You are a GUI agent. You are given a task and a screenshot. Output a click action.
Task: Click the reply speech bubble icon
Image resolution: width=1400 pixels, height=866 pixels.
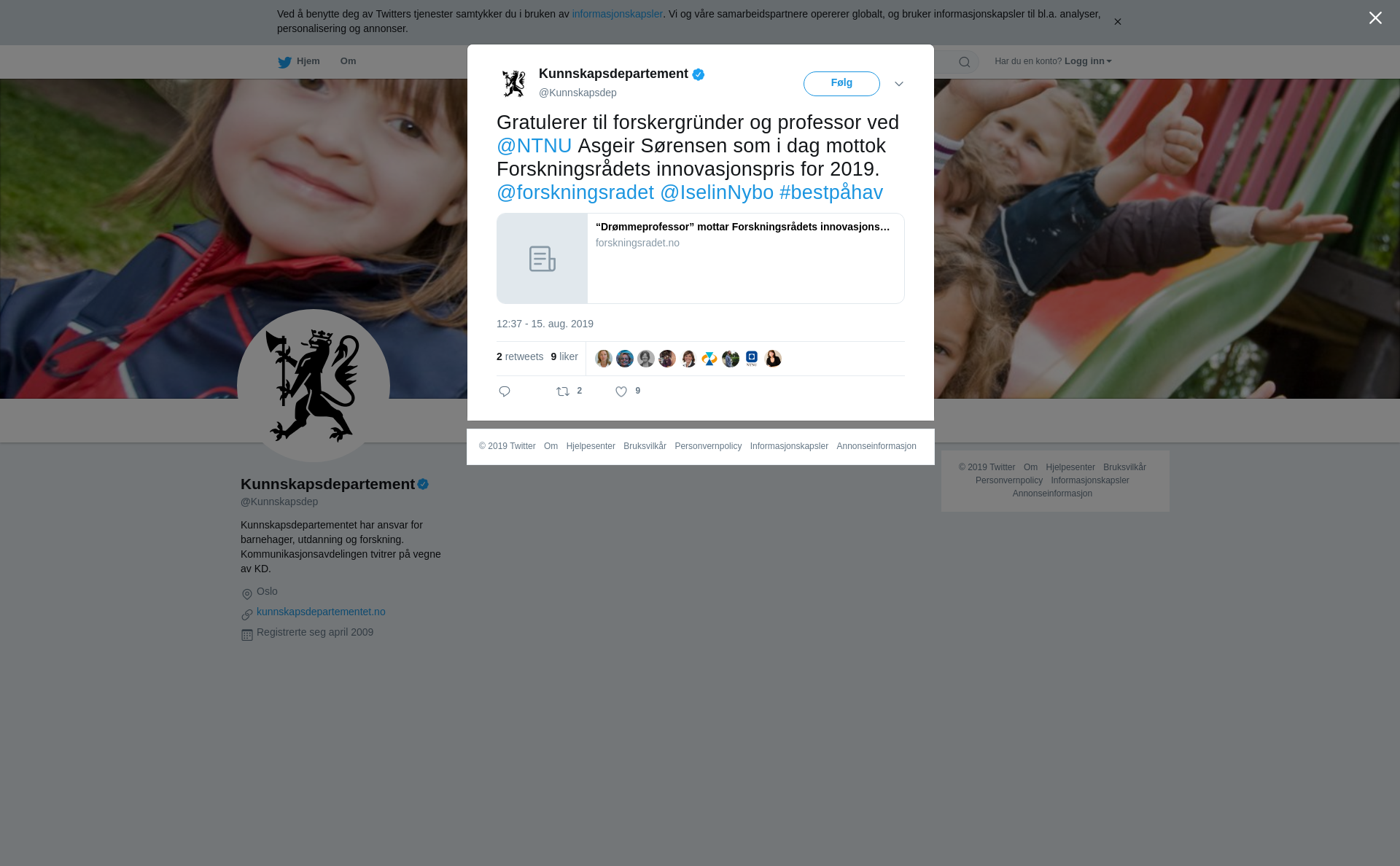tap(505, 392)
